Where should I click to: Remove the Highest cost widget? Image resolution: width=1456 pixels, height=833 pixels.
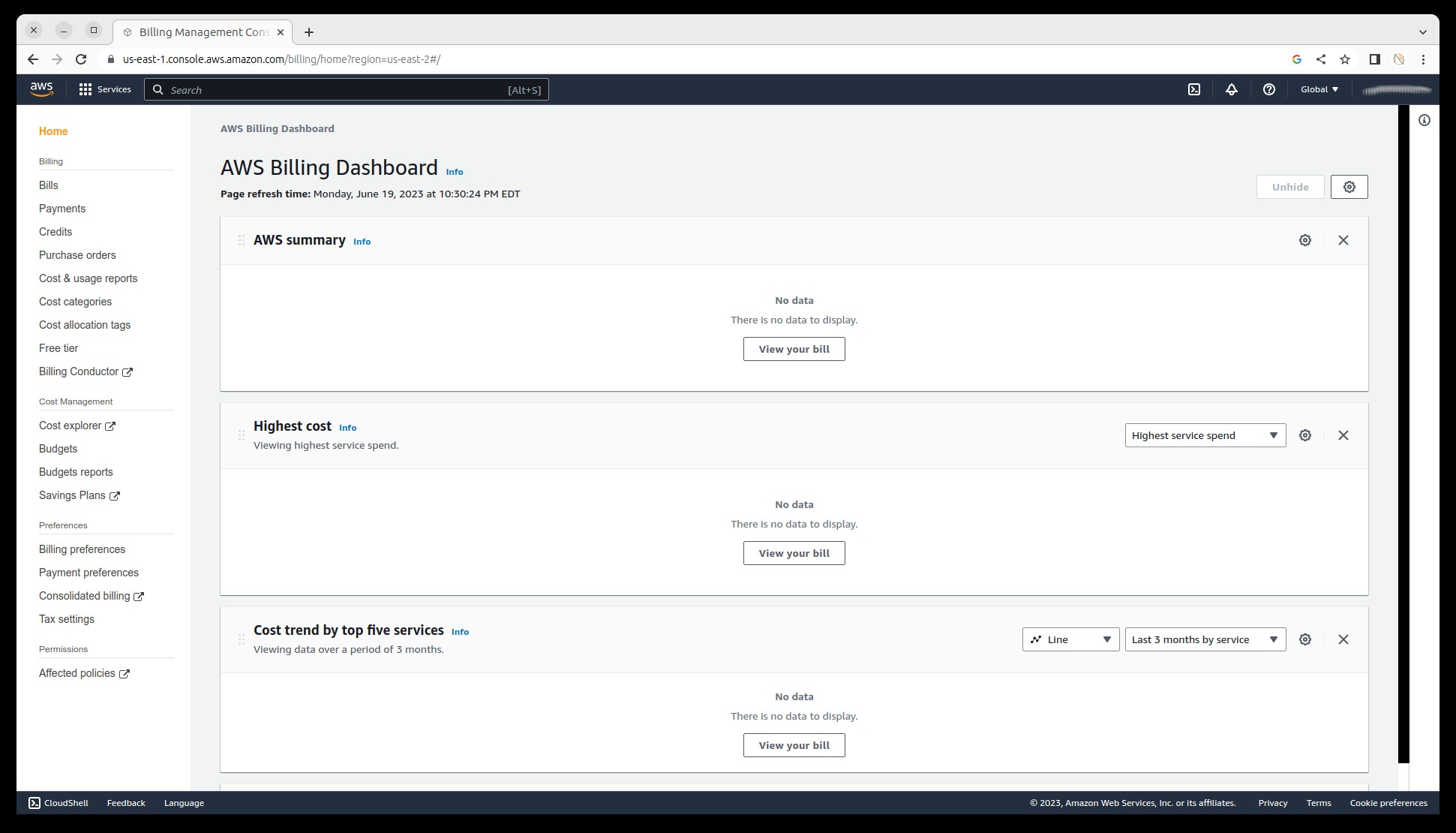coord(1343,435)
